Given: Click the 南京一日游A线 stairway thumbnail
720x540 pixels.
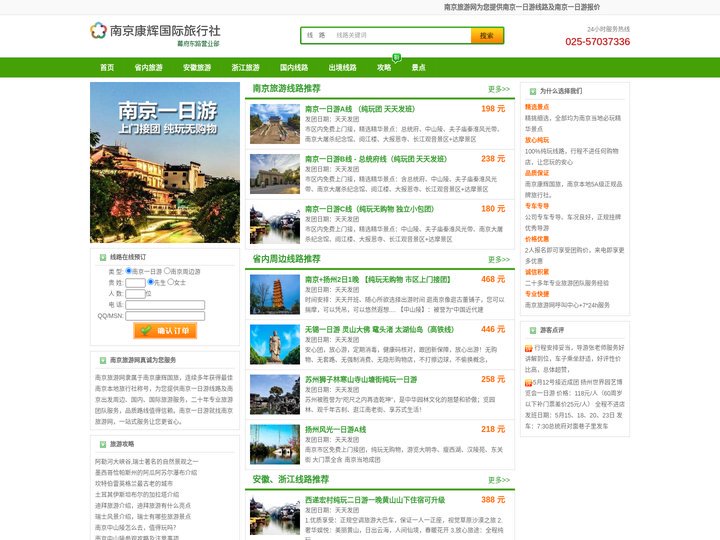Looking at the screenshot, I should (275, 124).
